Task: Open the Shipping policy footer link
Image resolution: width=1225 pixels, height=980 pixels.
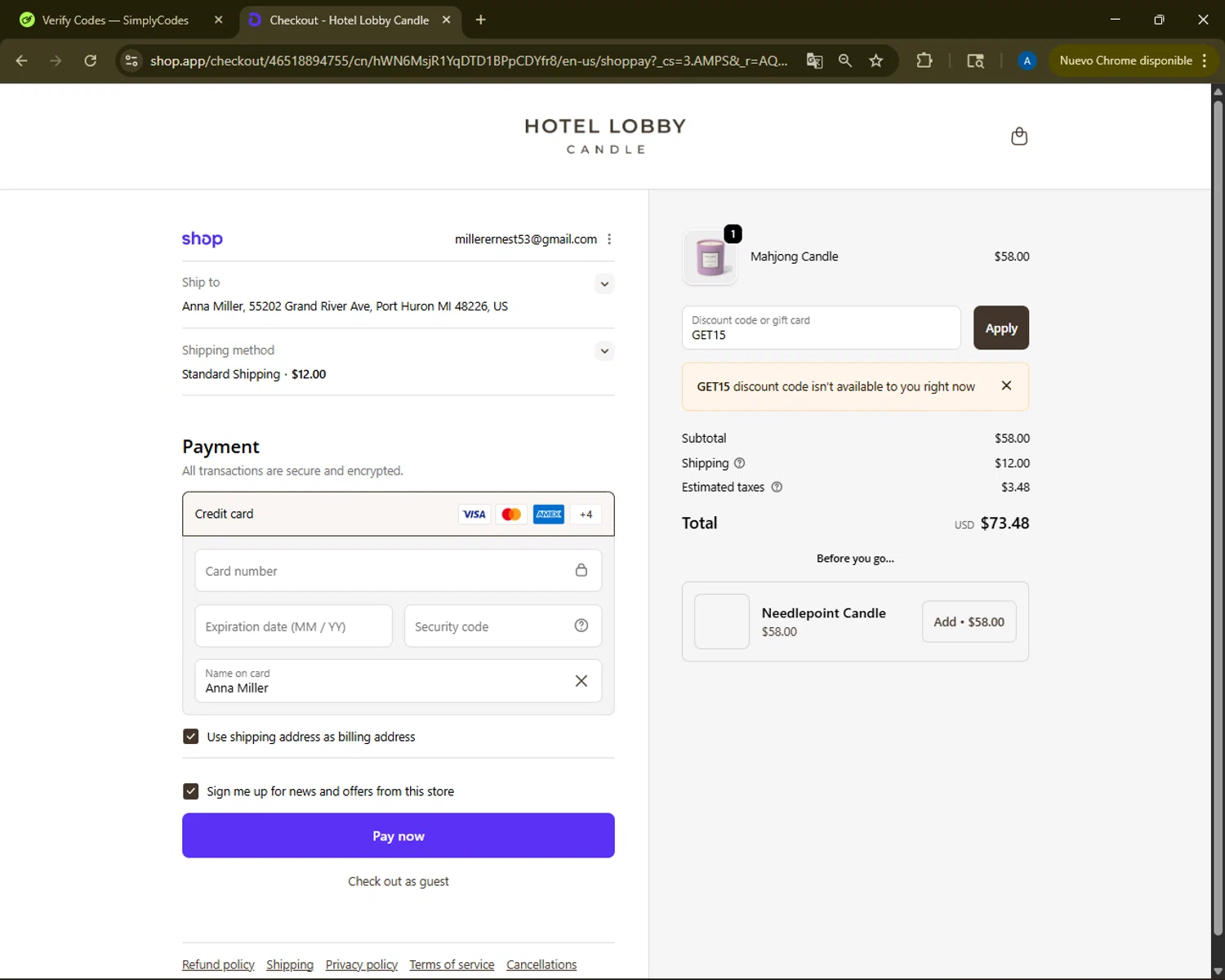Action: 290,964
